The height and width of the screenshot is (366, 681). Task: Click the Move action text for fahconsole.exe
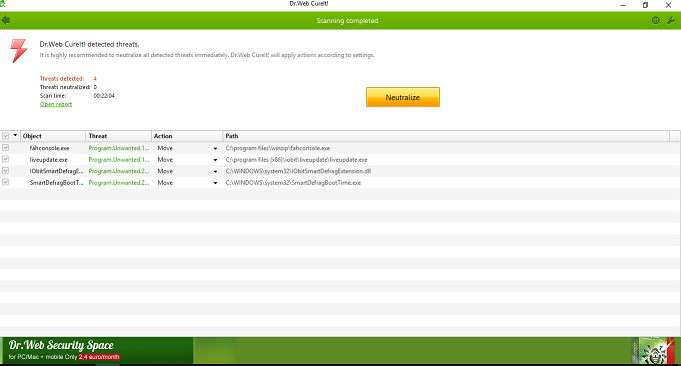[x=165, y=148]
